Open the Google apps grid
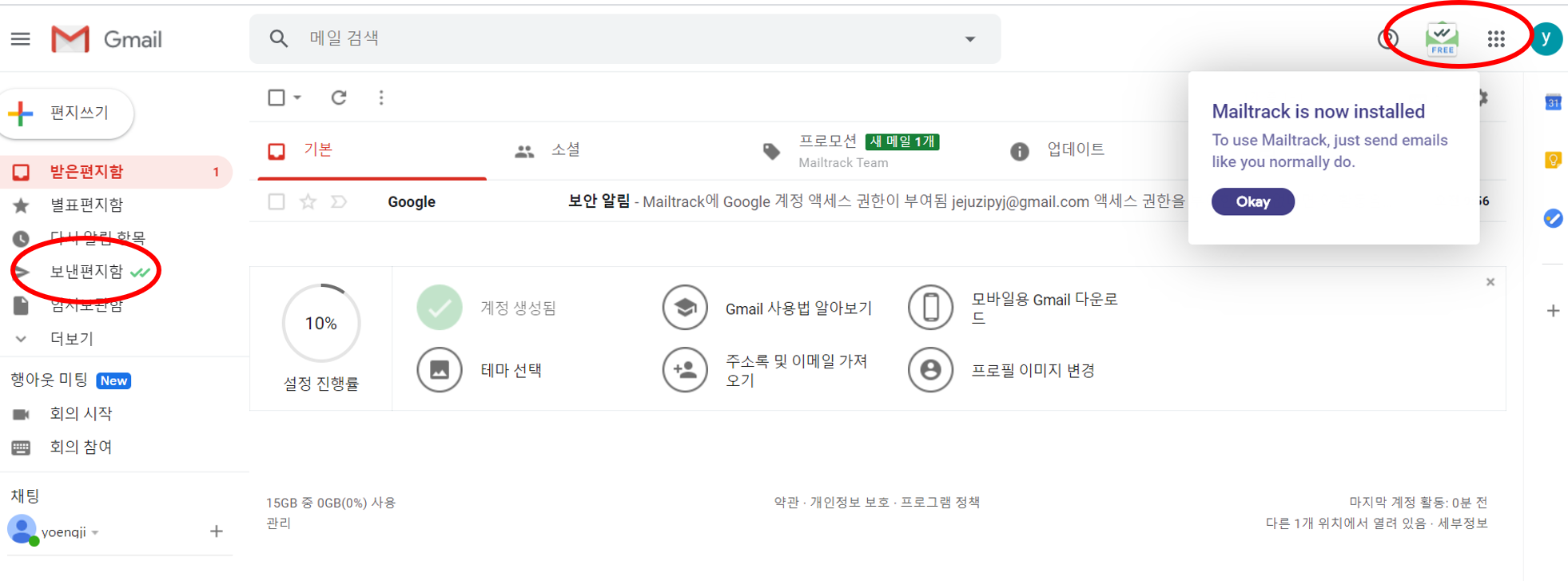The height and width of the screenshot is (581, 1568). (1496, 38)
